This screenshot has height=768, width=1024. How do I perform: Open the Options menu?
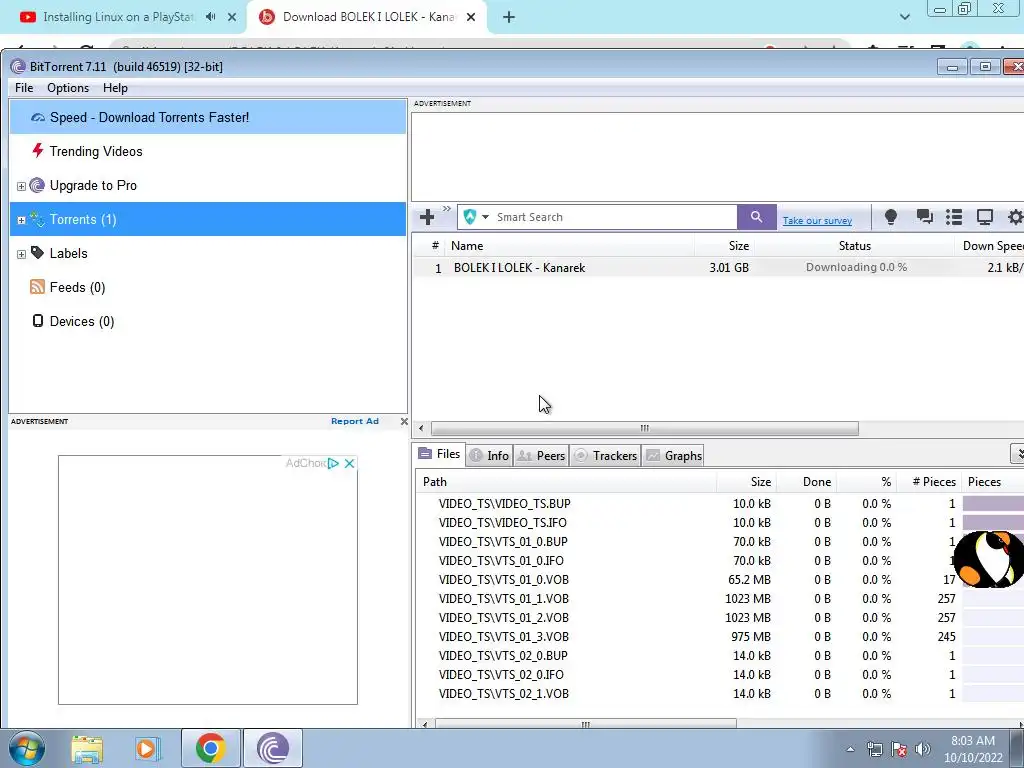pyautogui.click(x=68, y=88)
